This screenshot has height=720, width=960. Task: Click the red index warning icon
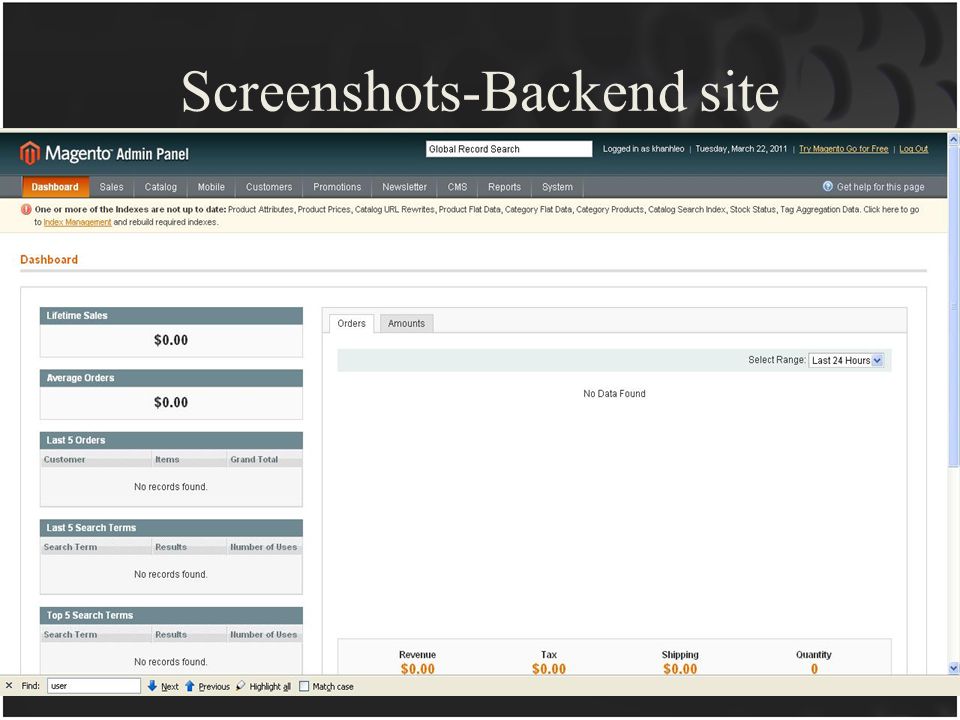point(26,209)
